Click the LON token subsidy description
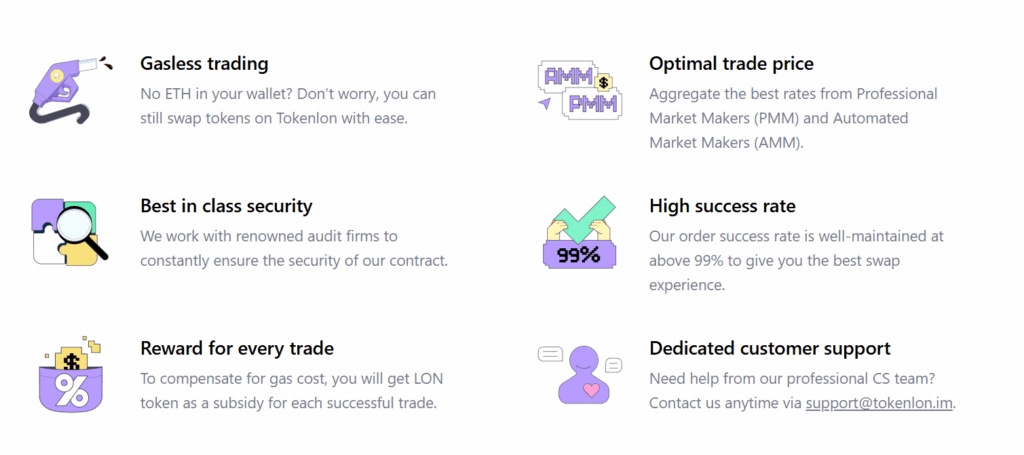This screenshot has height=455, width=1024. tap(291, 391)
